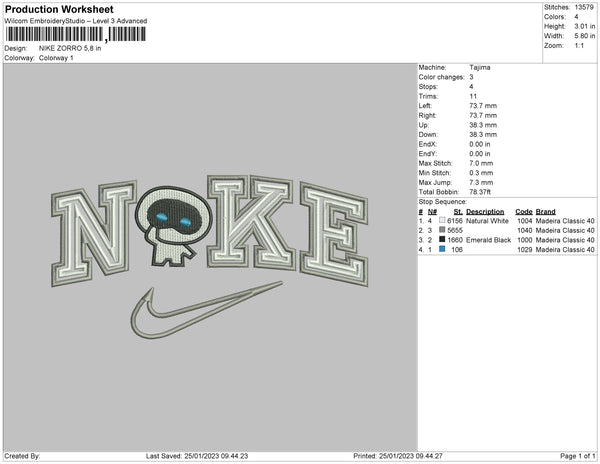600x464 pixels.
Task: Click the zoom value '1:1'
Action: pos(579,46)
